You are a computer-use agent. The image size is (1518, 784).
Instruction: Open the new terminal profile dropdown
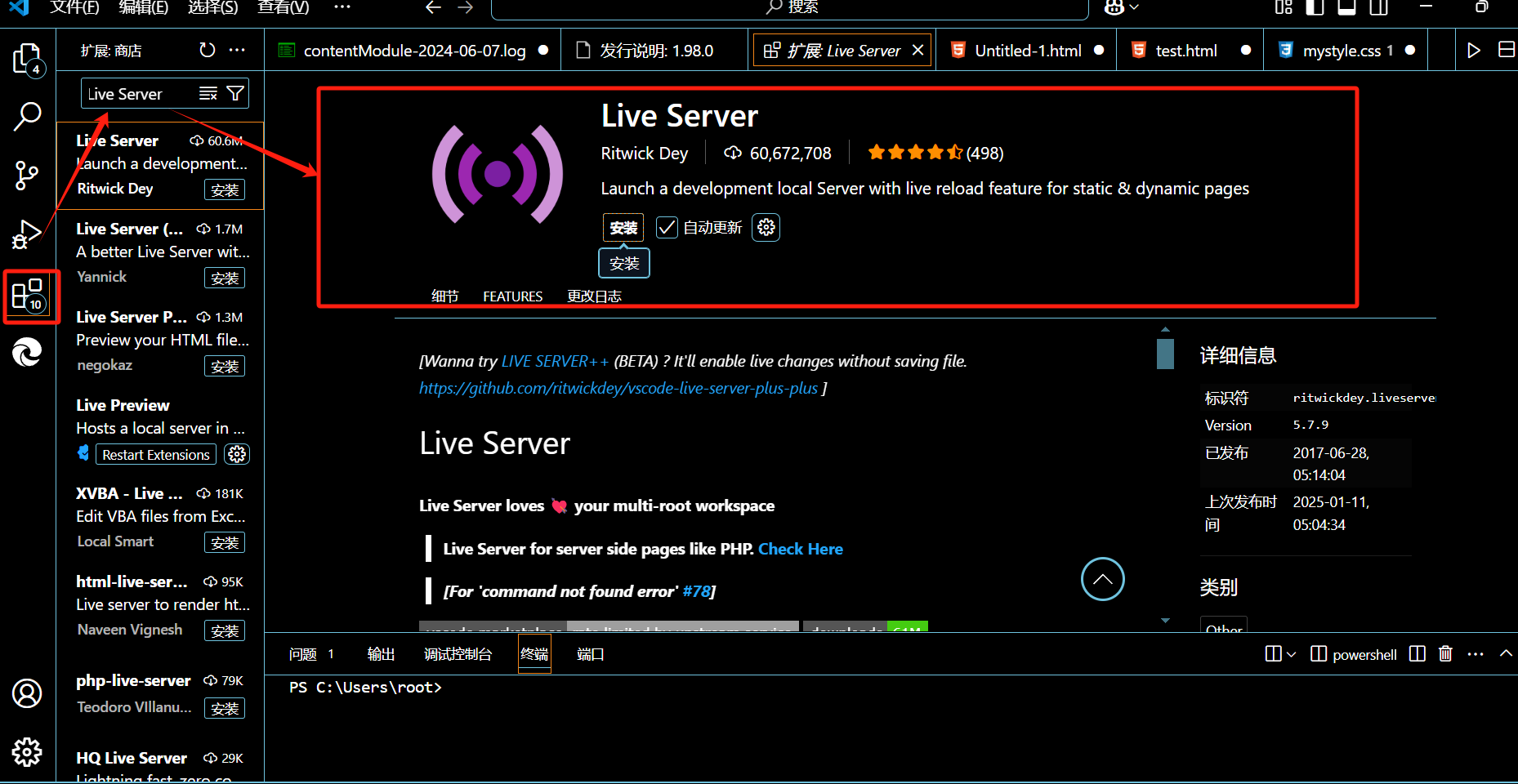click(1291, 654)
